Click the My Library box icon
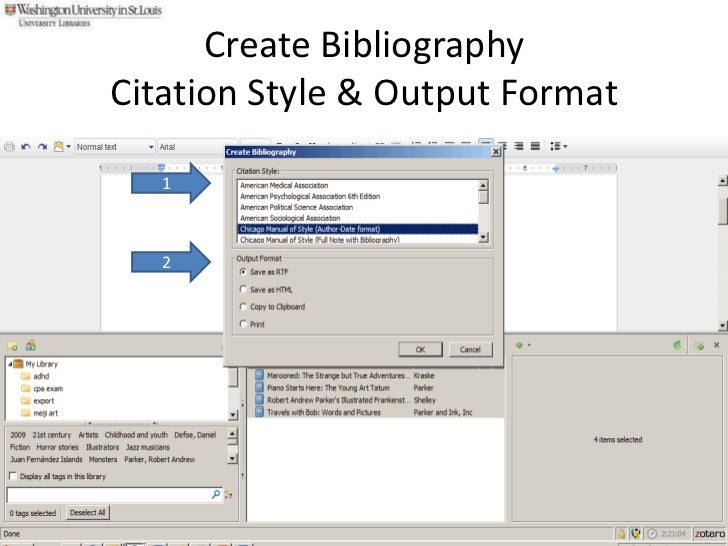728x546 pixels. pyautogui.click(x=19, y=364)
